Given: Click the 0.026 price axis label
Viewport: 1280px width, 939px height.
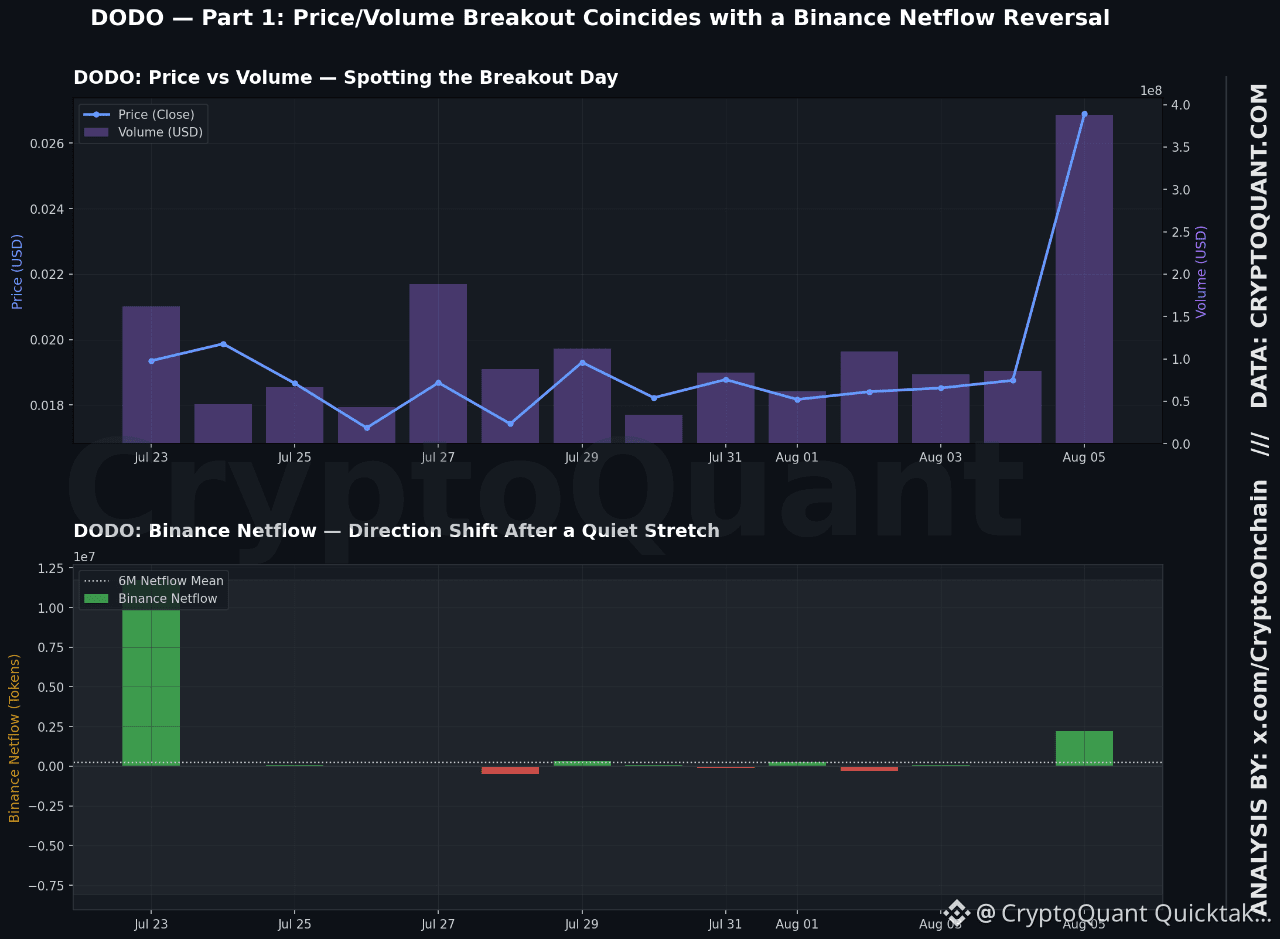Looking at the screenshot, I should pyautogui.click(x=47, y=144).
